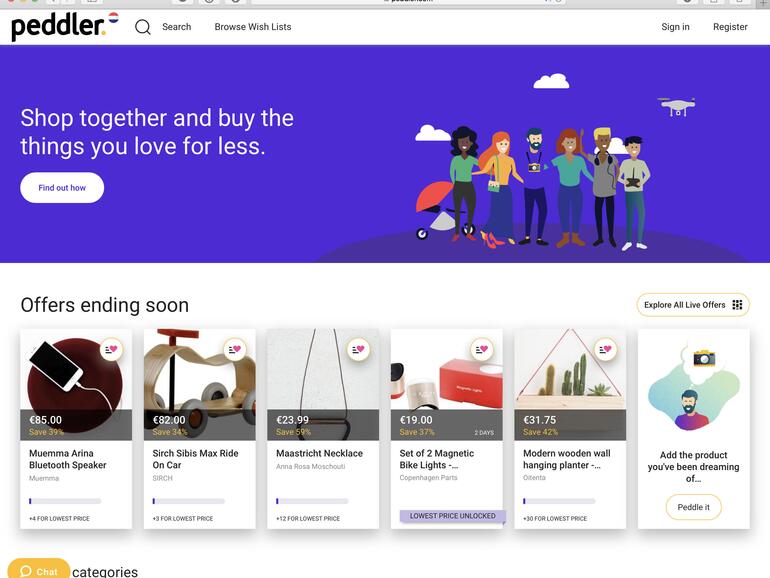Add Maastricht Necklace to wish list
The width and height of the screenshot is (770, 578).
point(358,350)
